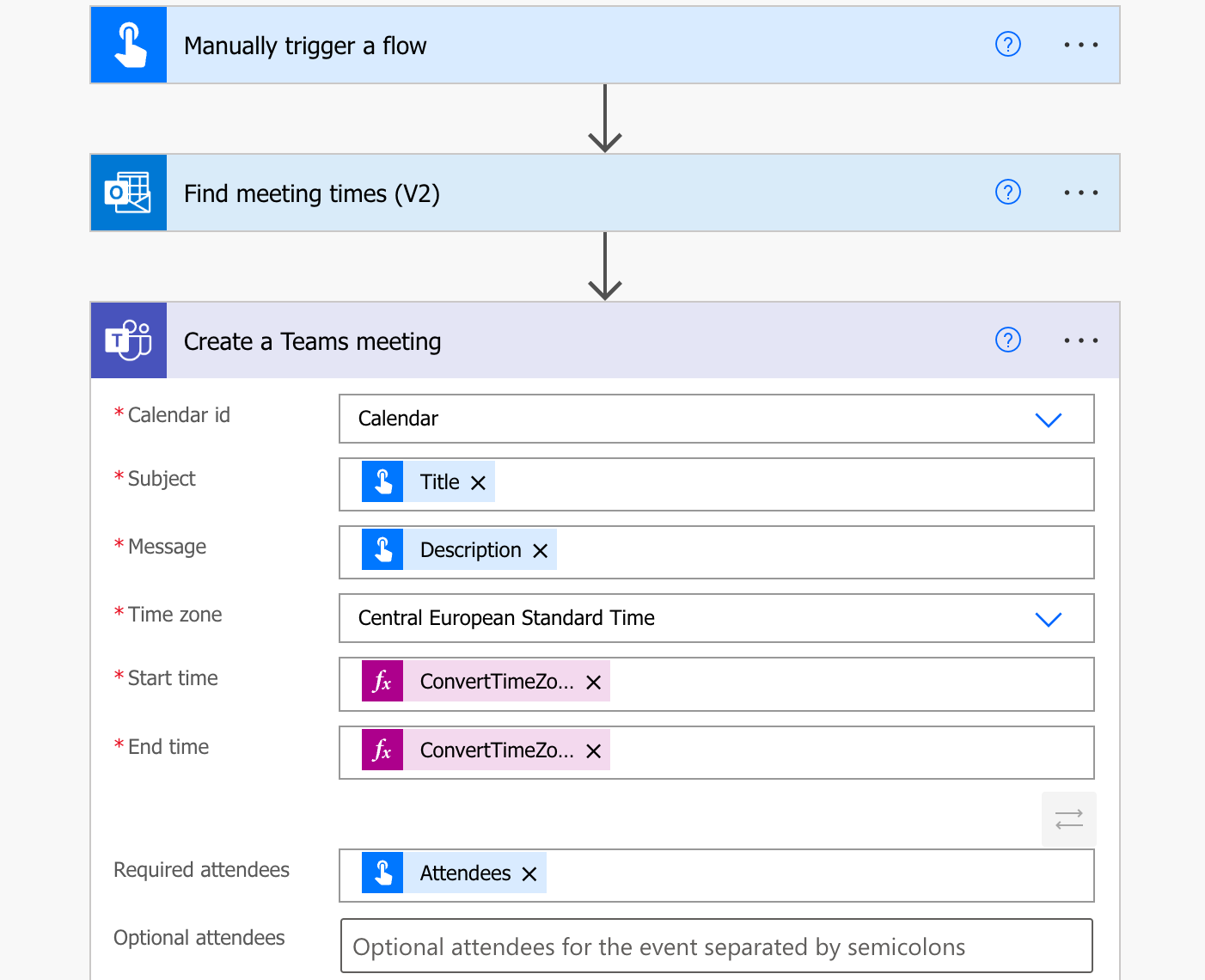Expand the Manually trigger a flow step
The image size is (1205, 980).
(x=605, y=45)
